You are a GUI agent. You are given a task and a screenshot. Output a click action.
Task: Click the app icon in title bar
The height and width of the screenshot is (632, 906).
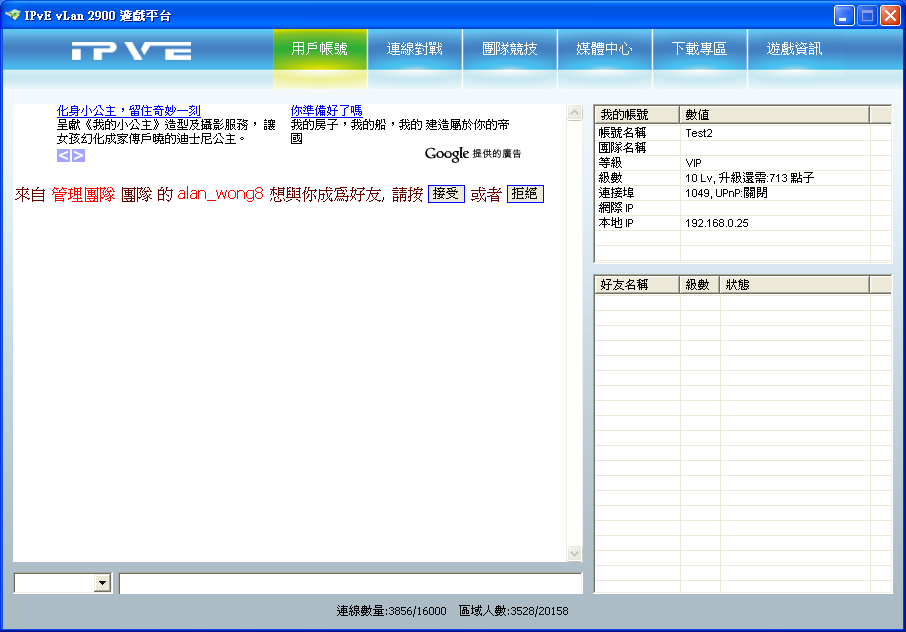(12, 14)
